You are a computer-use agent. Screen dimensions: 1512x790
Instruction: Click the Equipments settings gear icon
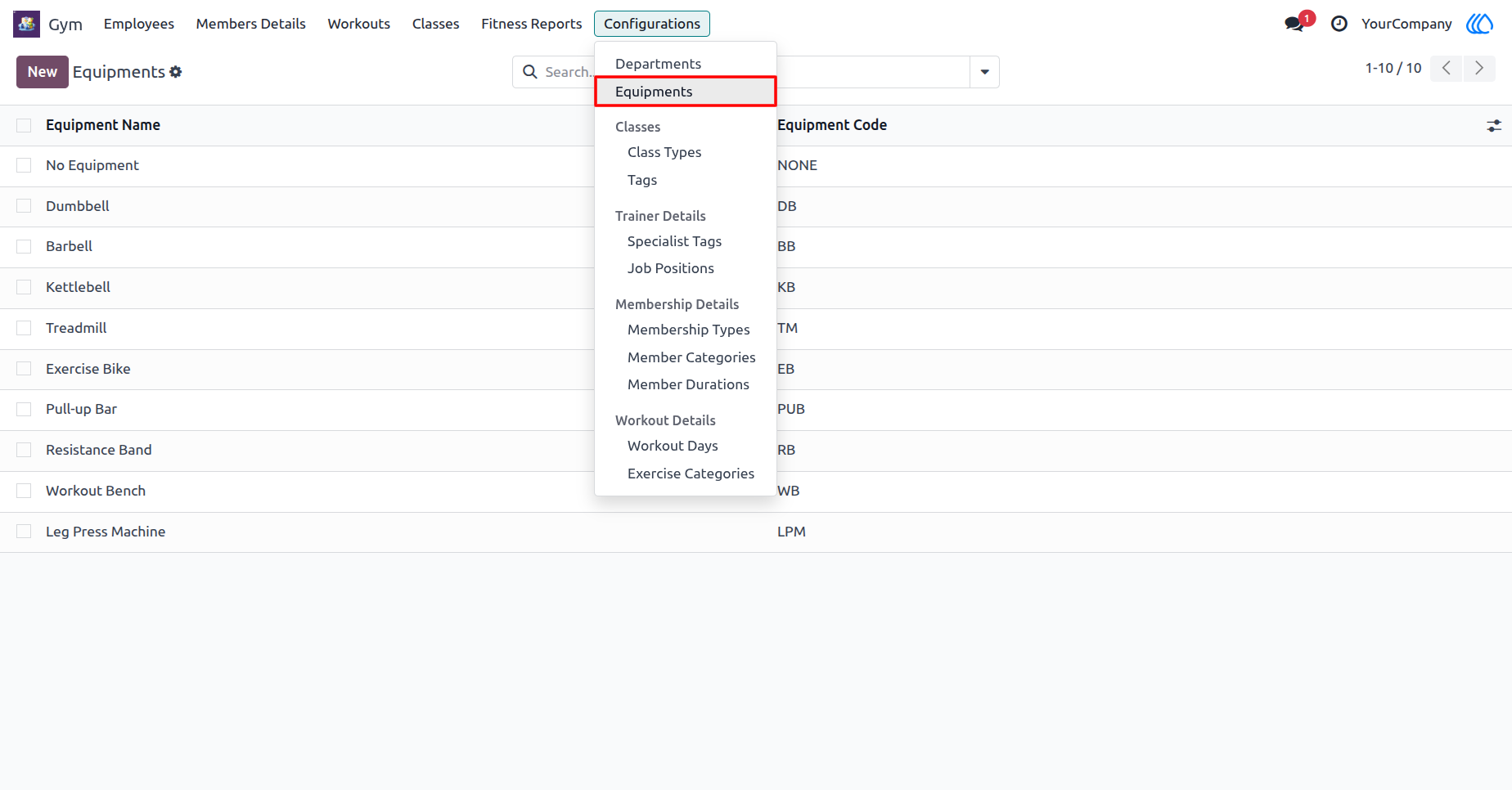[176, 72]
